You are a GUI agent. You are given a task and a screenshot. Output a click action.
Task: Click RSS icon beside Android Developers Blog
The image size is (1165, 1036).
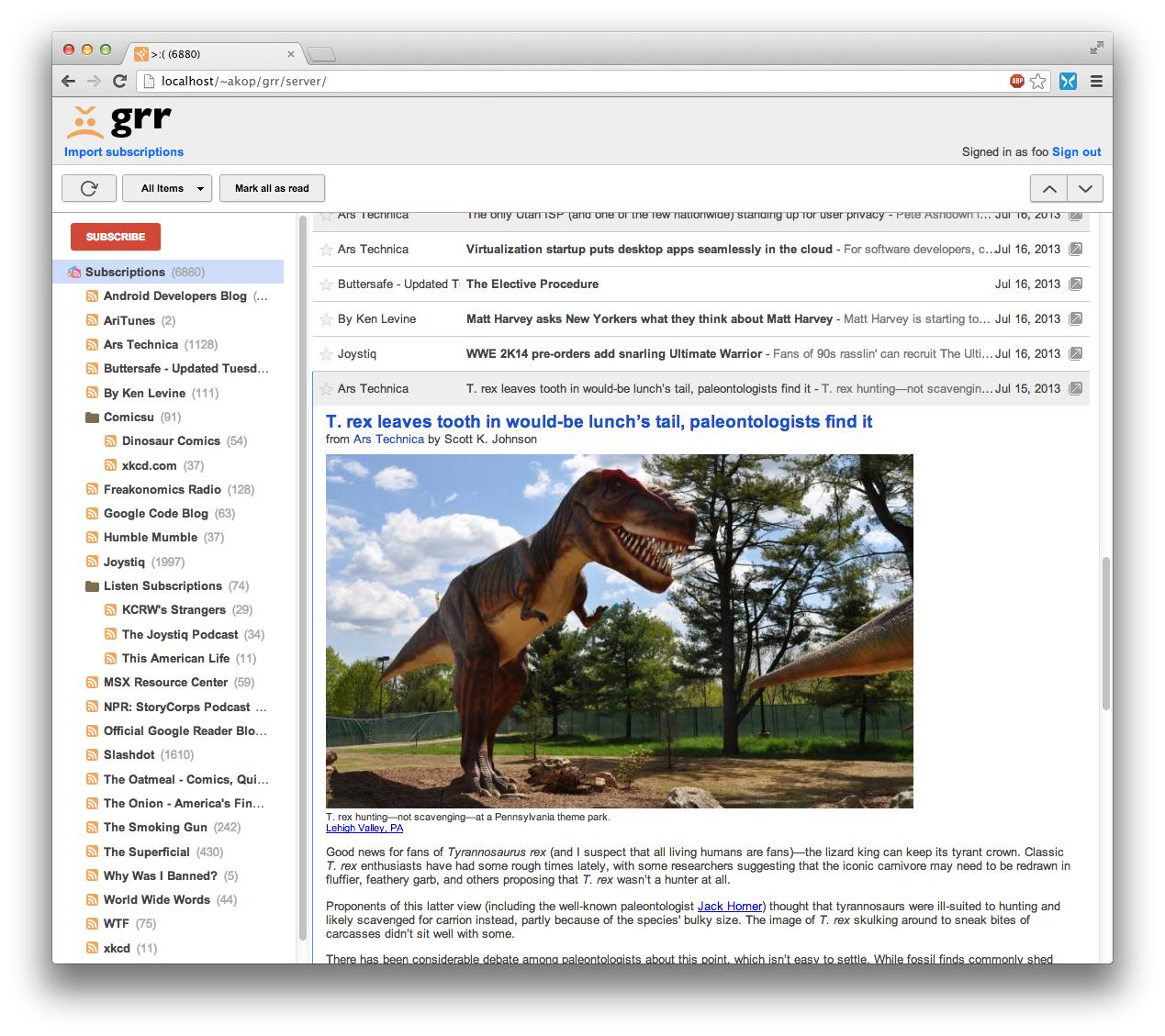pos(92,296)
